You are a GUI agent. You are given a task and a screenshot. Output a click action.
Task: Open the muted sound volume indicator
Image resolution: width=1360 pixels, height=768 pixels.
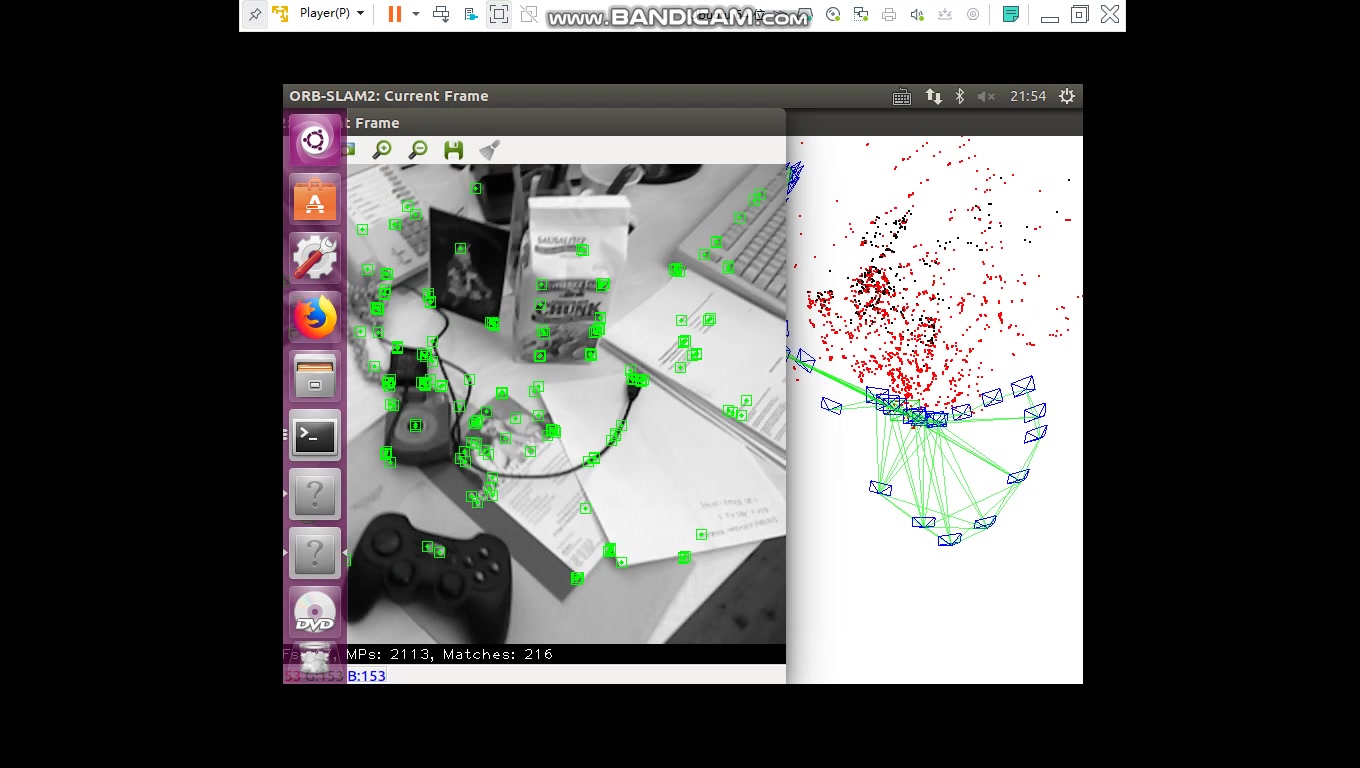tap(986, 96)
